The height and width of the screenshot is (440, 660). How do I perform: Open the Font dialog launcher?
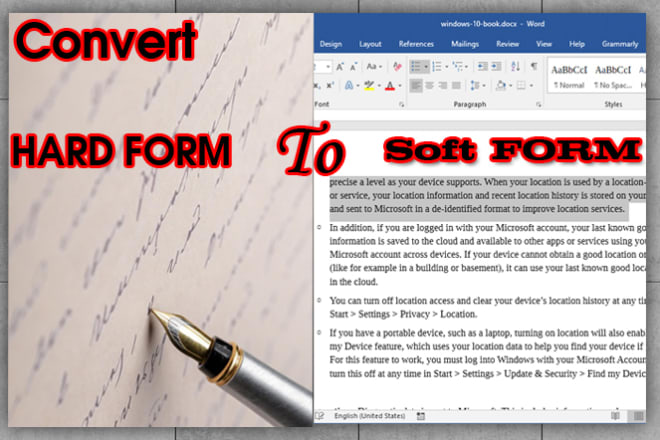[x=402, y=104]
